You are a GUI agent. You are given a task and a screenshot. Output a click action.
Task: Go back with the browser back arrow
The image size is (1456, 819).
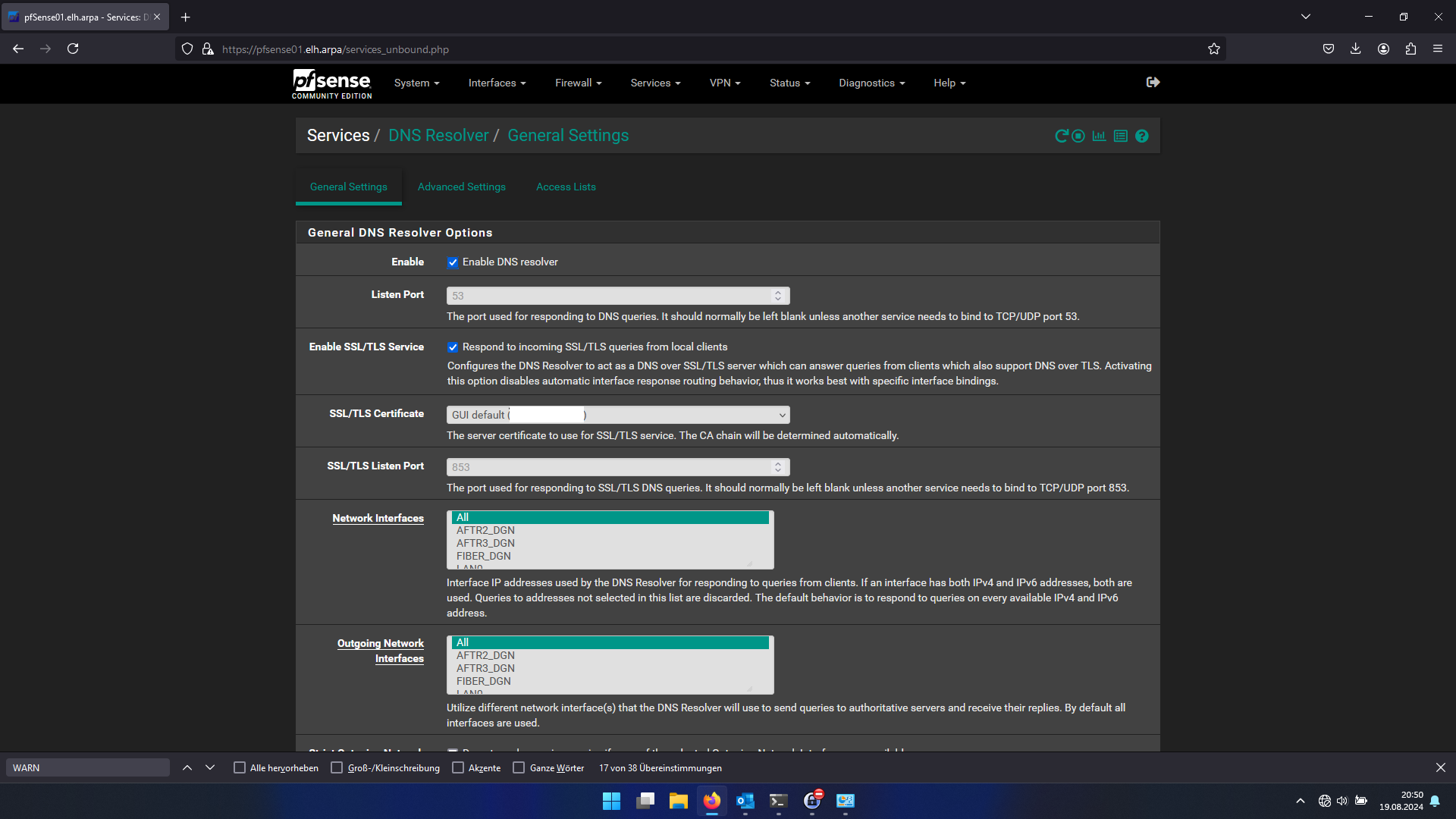coord(18,49)
